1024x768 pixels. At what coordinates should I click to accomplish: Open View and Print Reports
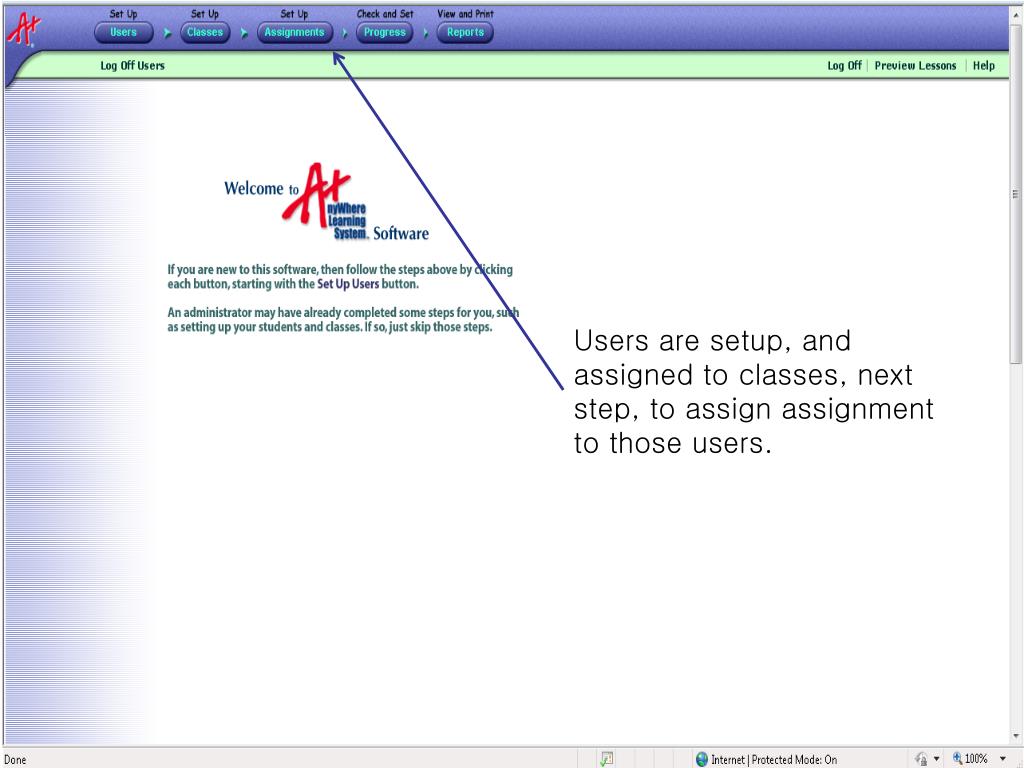[x=465, y=32]
